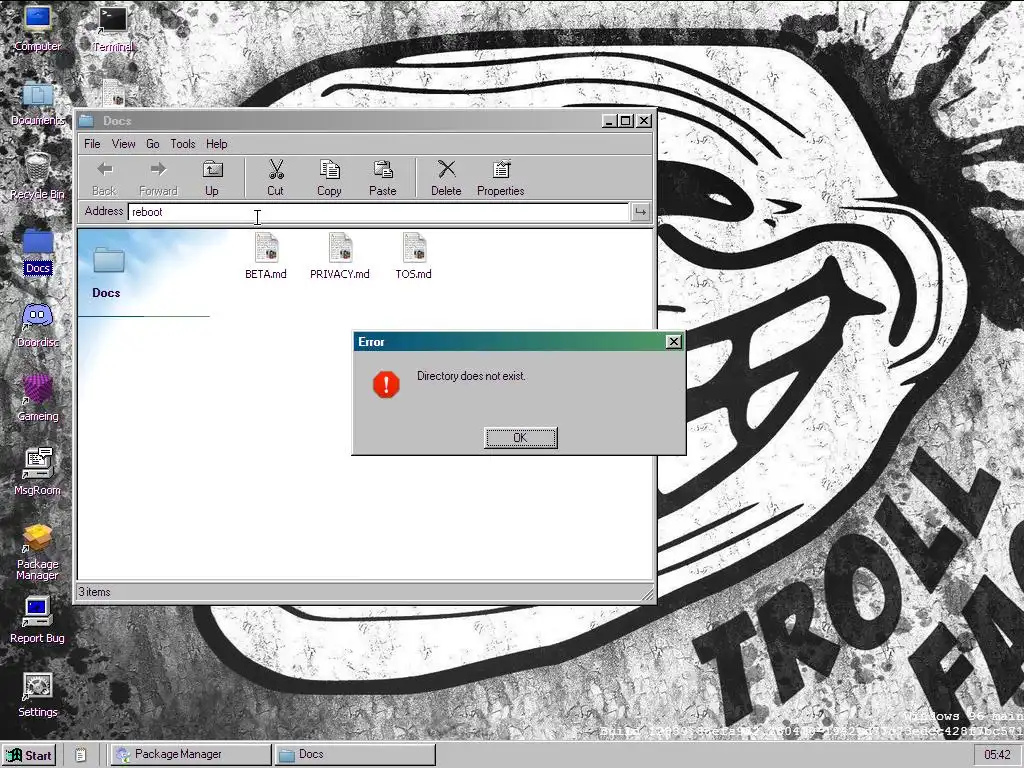
Task: Click the red error exclamation icon
Action: (x=386, y=384)
